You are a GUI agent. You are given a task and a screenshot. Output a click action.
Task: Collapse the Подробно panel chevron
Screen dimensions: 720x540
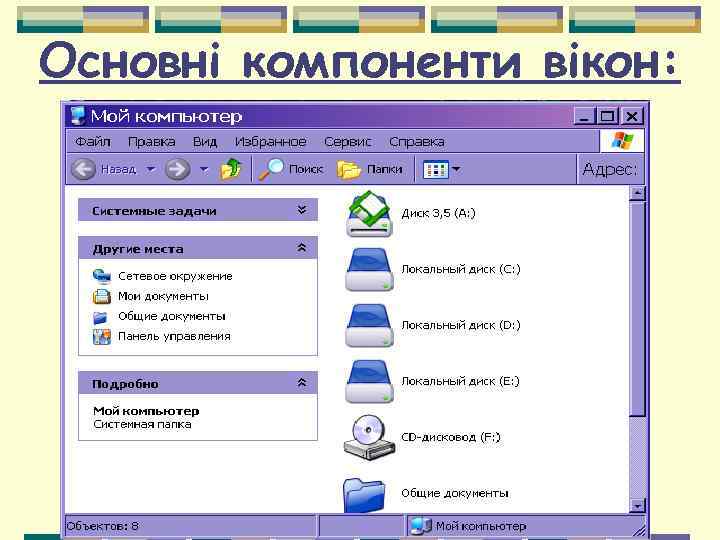click(302, 382)
